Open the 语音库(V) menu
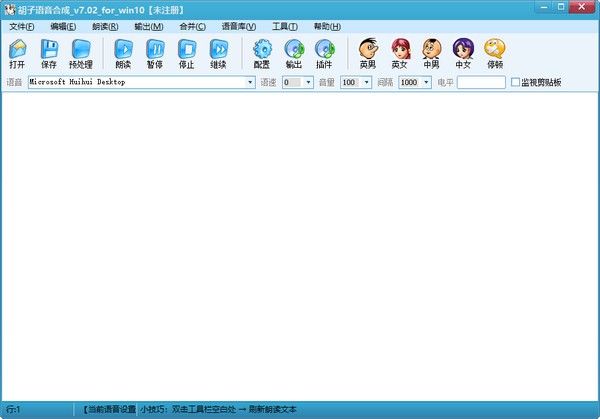Screen dimensions: 600x419 (236, 26)
